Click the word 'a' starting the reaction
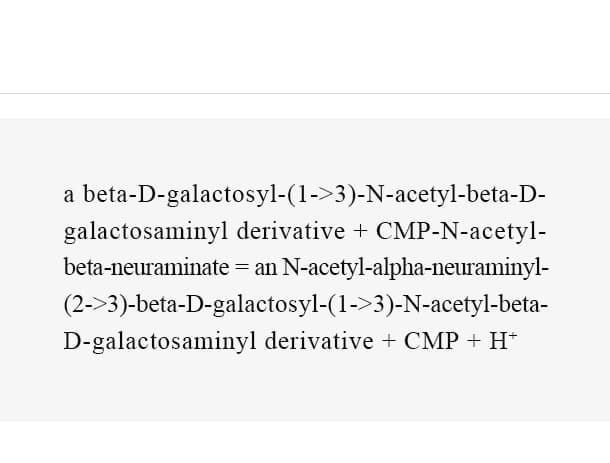This screenshot has height=463, width=610. (68, 195)
